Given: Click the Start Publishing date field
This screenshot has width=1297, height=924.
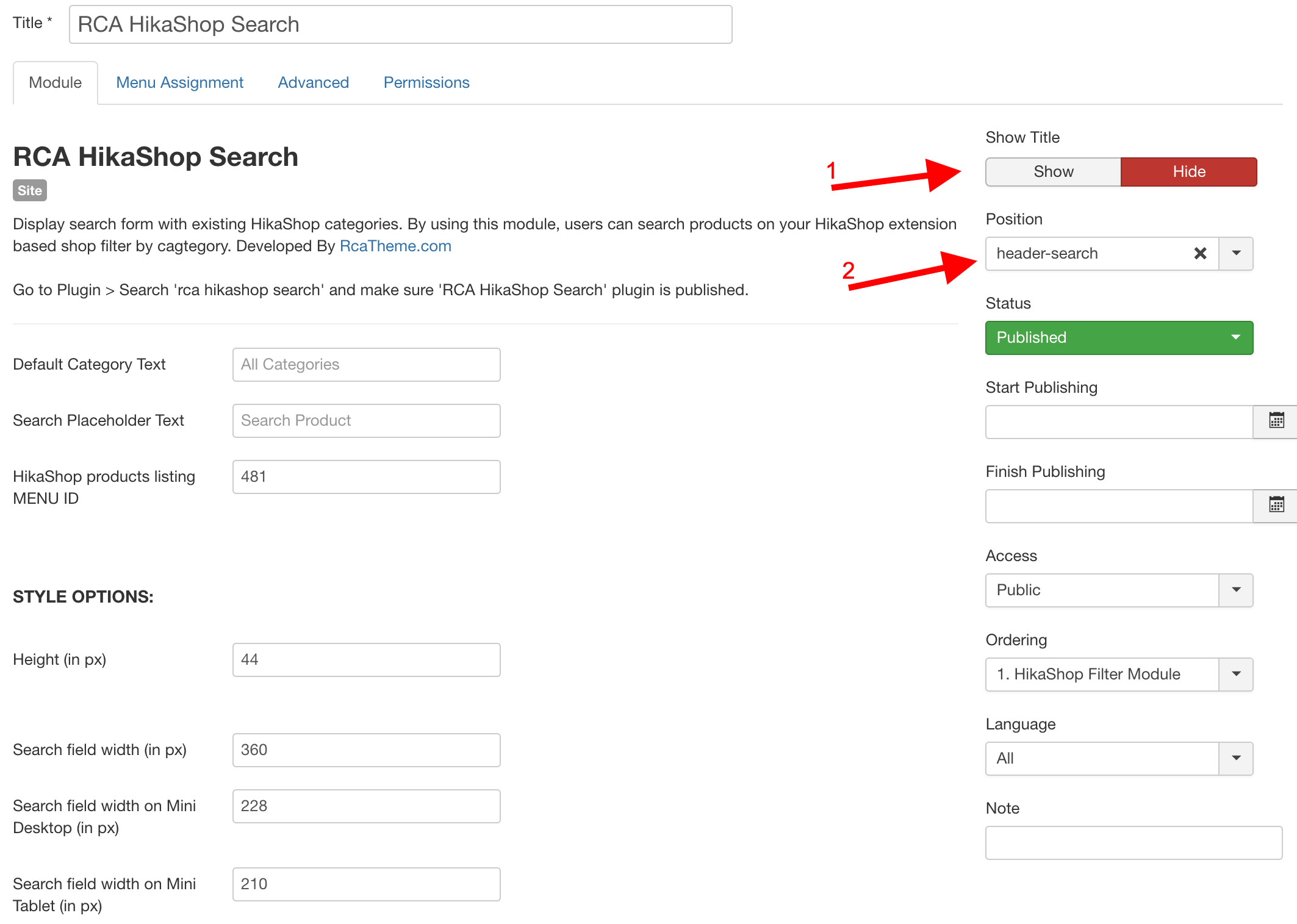Looking at the screenshot, I should pyautogui.click(x=1119, y=422).
